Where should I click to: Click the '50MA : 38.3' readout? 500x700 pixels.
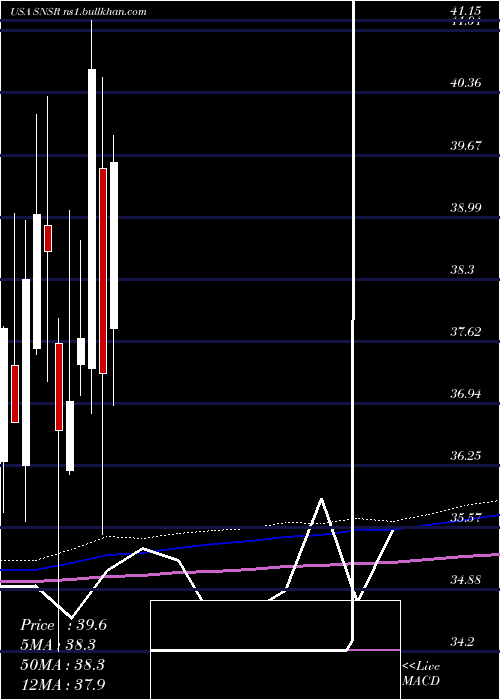point(62,664)
